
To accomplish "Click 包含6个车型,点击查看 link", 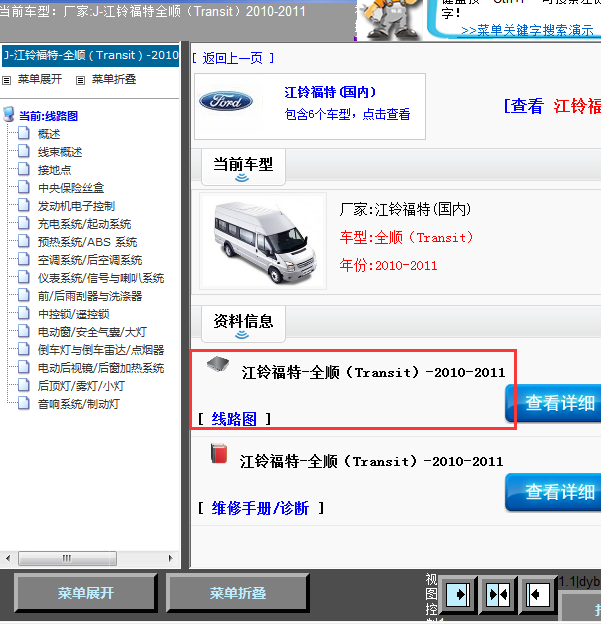I will point(347,114).
